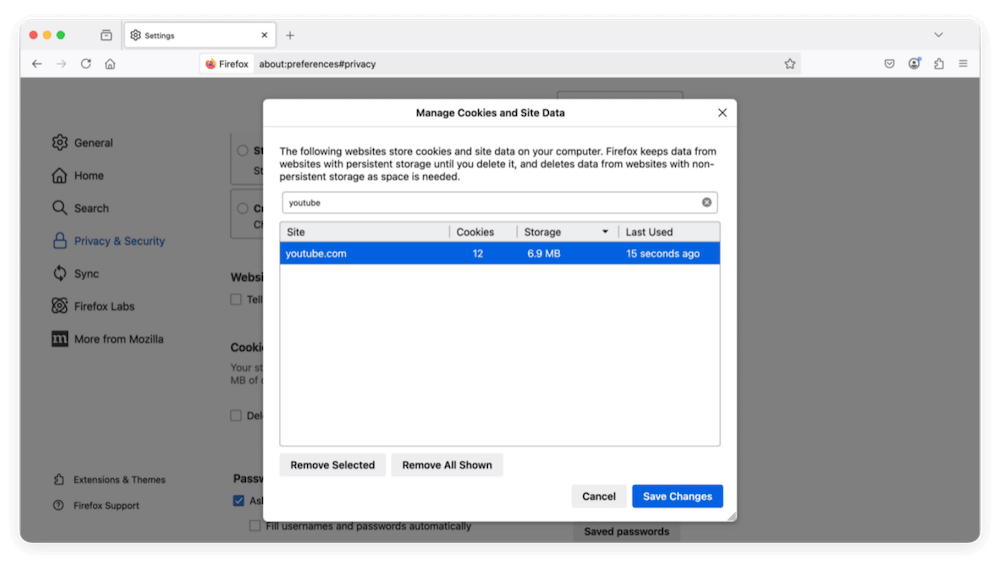The image size is (1000, 562).
Task: Open the home page icon
Action: point(110,64)
